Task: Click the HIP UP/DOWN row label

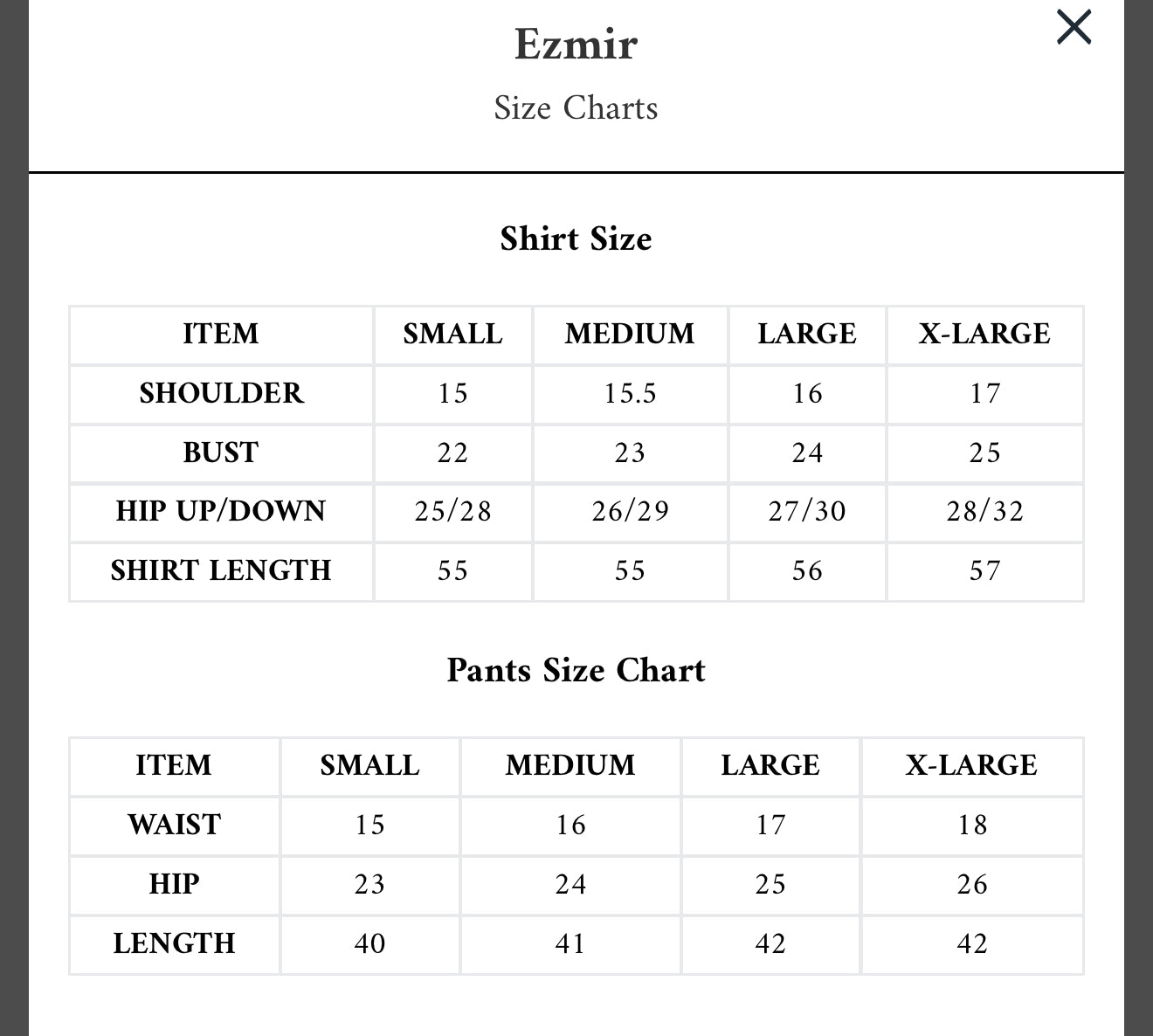Action: click(x=221, y=511)
